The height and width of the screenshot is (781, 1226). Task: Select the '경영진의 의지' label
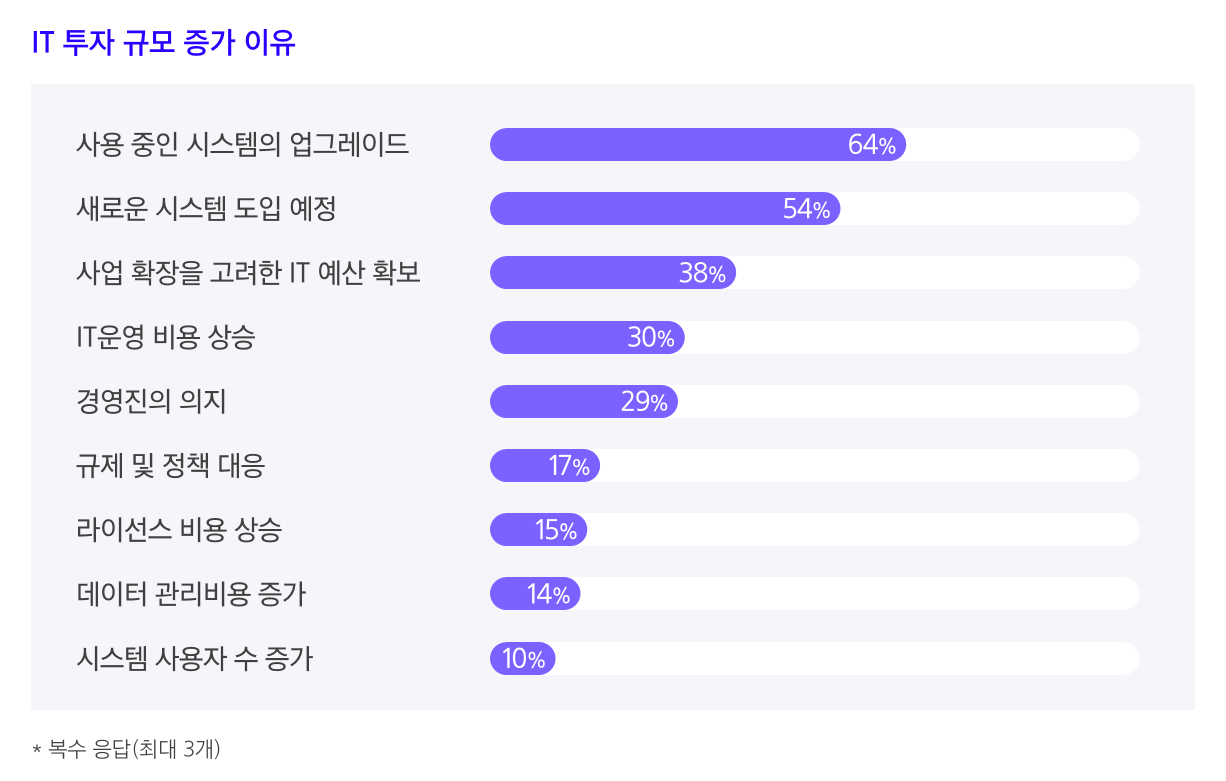pos(151,402)
